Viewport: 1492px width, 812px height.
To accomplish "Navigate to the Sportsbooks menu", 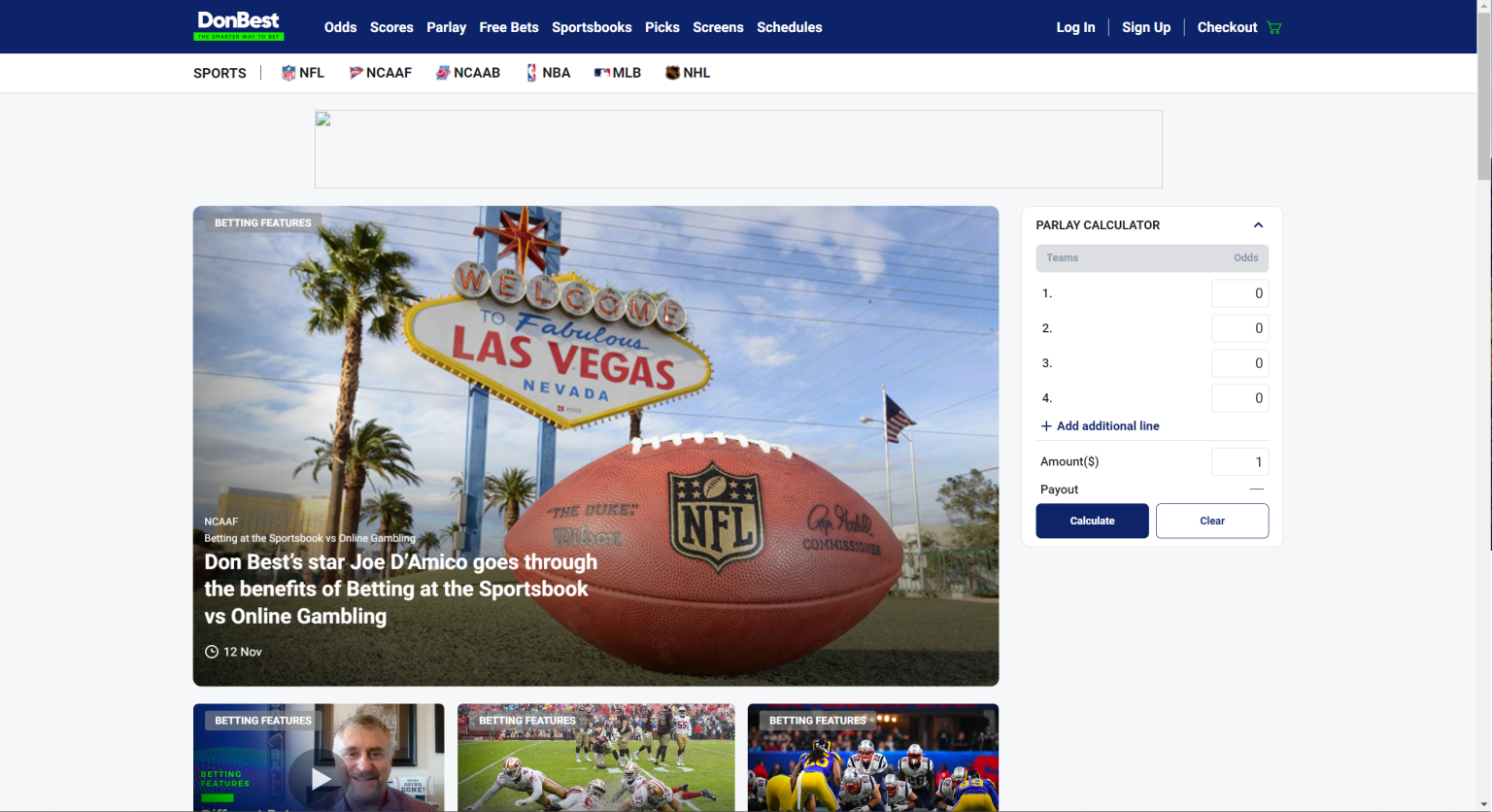I will [592, 27].
